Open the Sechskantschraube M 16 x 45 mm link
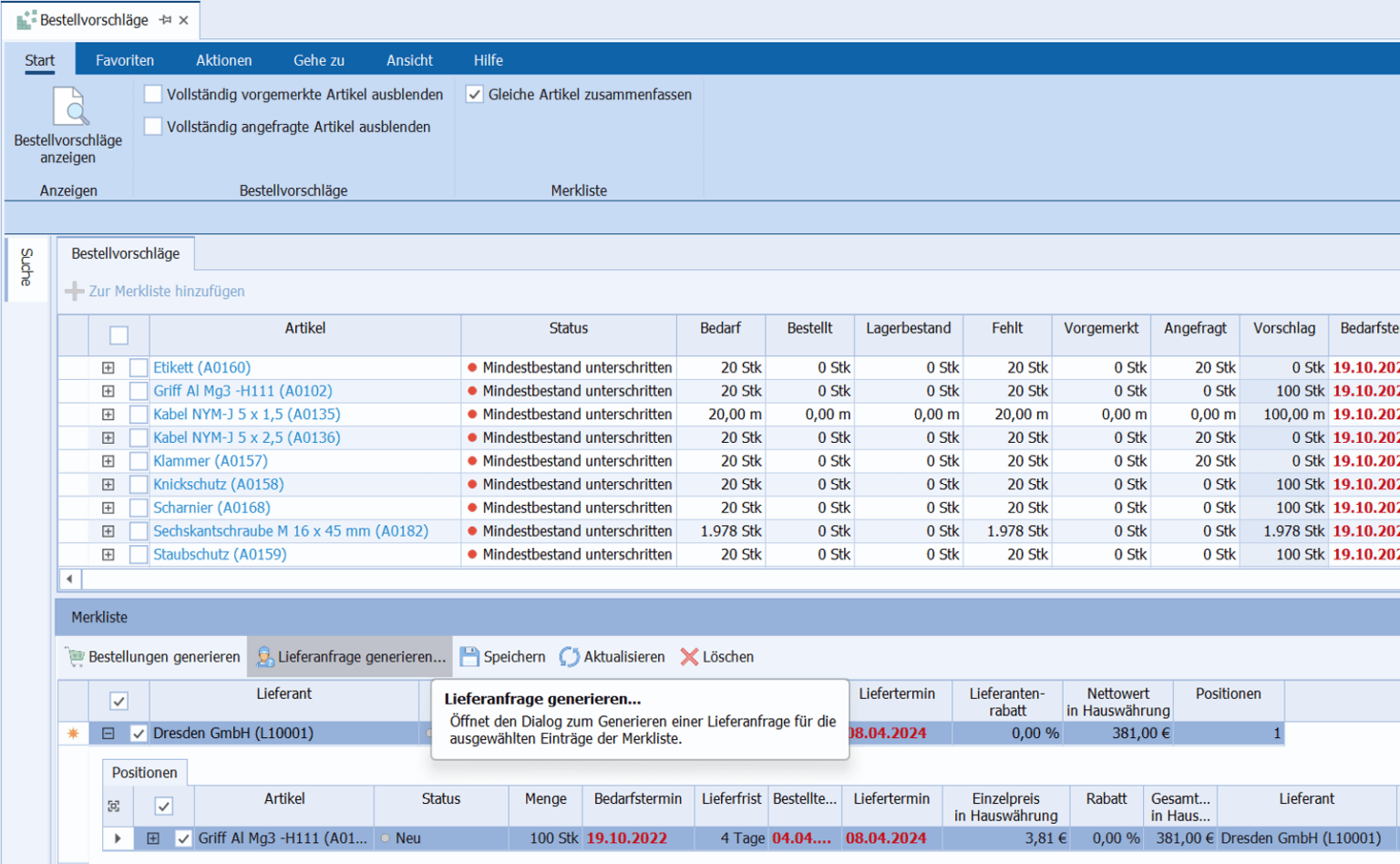The width and height of the screenshot is (1400, 864). pos(290,531)
